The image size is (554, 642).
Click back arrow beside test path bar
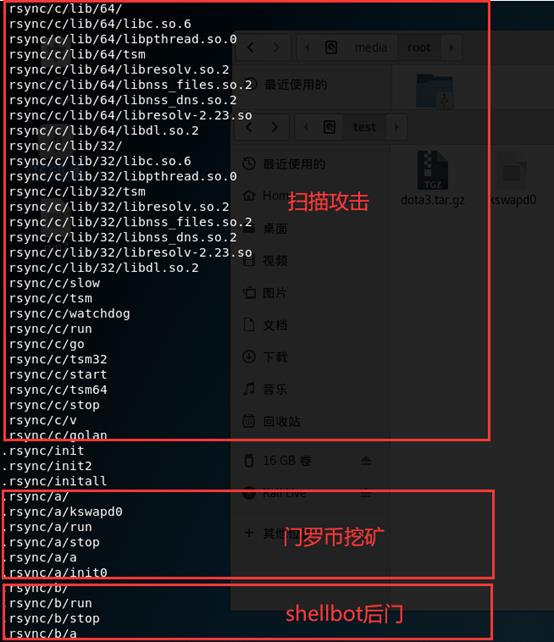click(x=249, y=127)
